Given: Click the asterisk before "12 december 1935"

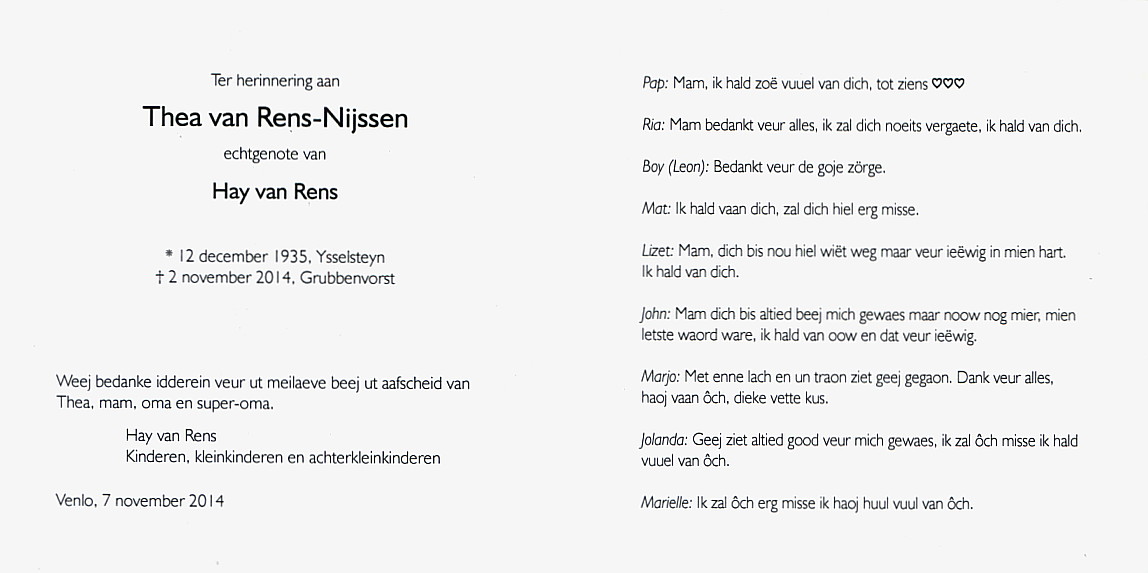Looking at the screenshot, I should point(172,255).
